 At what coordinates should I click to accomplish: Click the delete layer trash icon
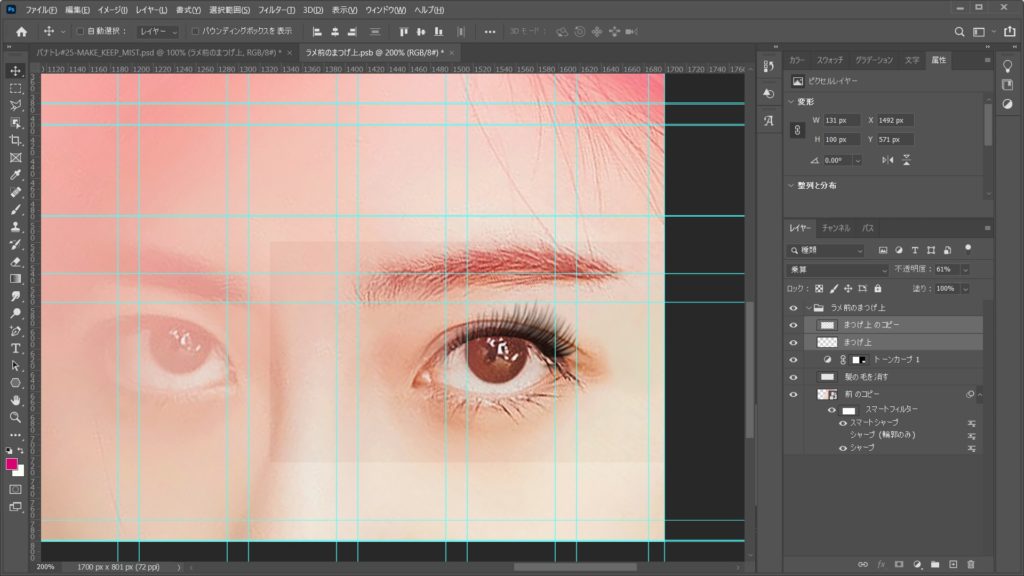[x=970, y=564]
